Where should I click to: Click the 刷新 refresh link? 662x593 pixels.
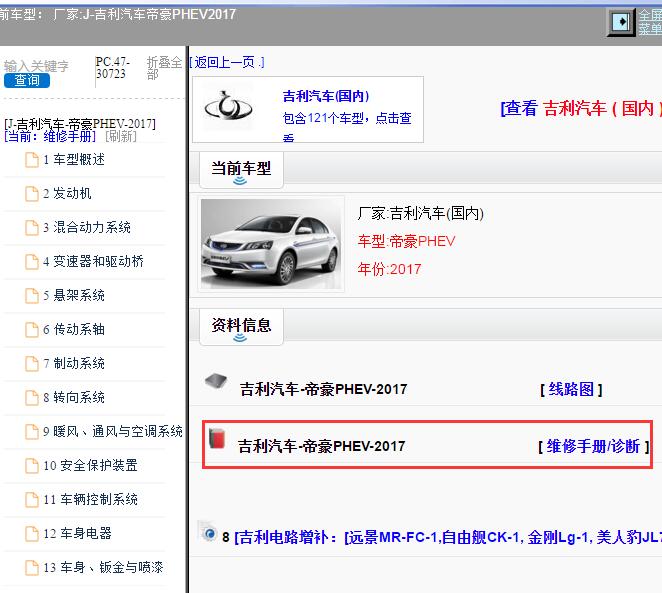point(121,136)
